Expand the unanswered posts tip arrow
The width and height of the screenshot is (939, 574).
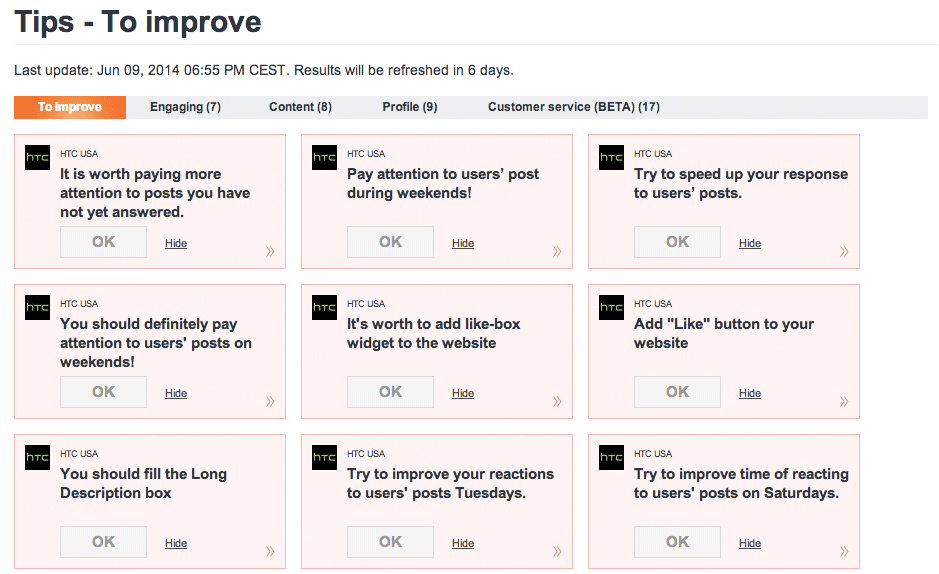point(270,252)
